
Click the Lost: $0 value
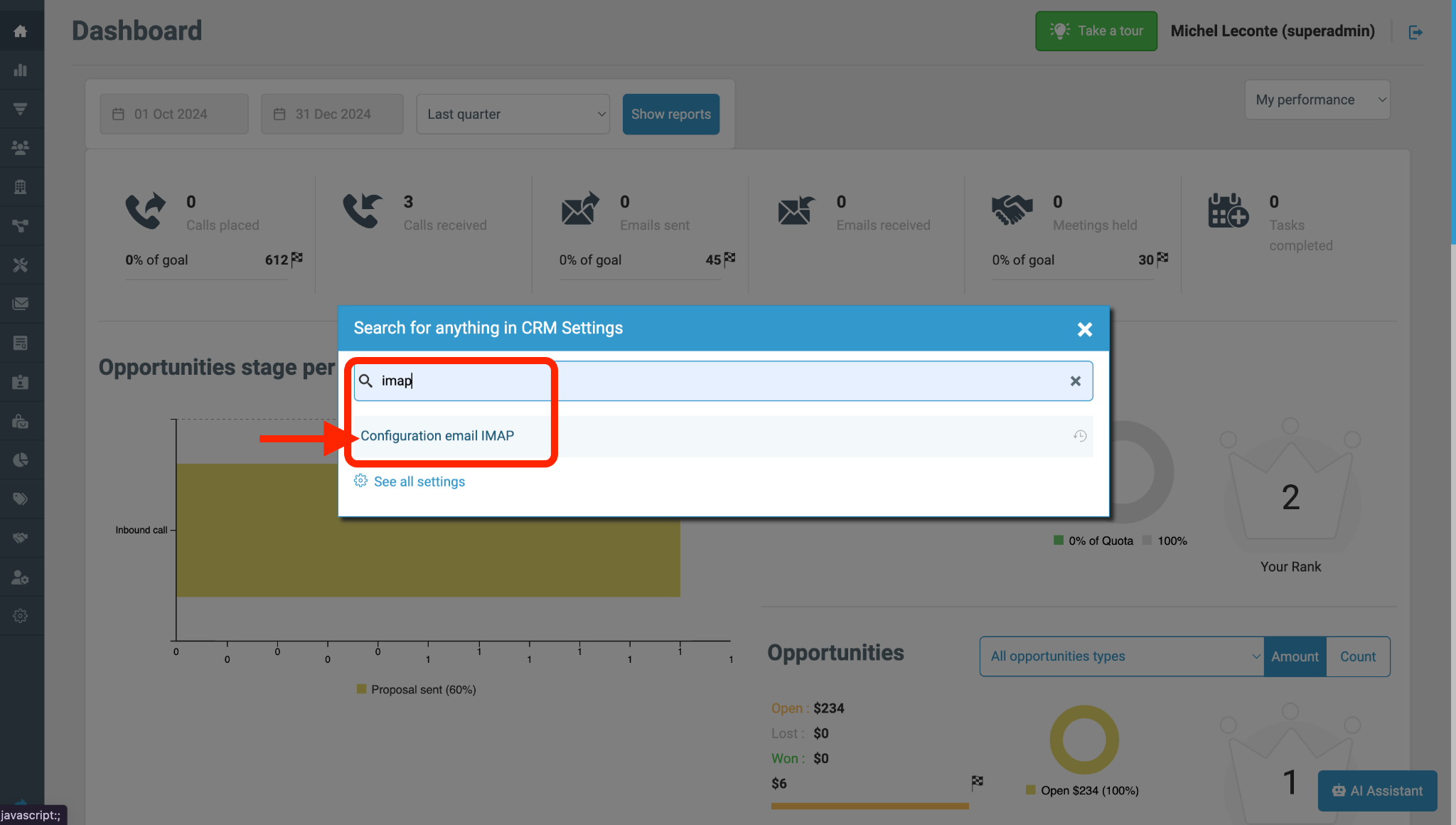click(821, 733)
